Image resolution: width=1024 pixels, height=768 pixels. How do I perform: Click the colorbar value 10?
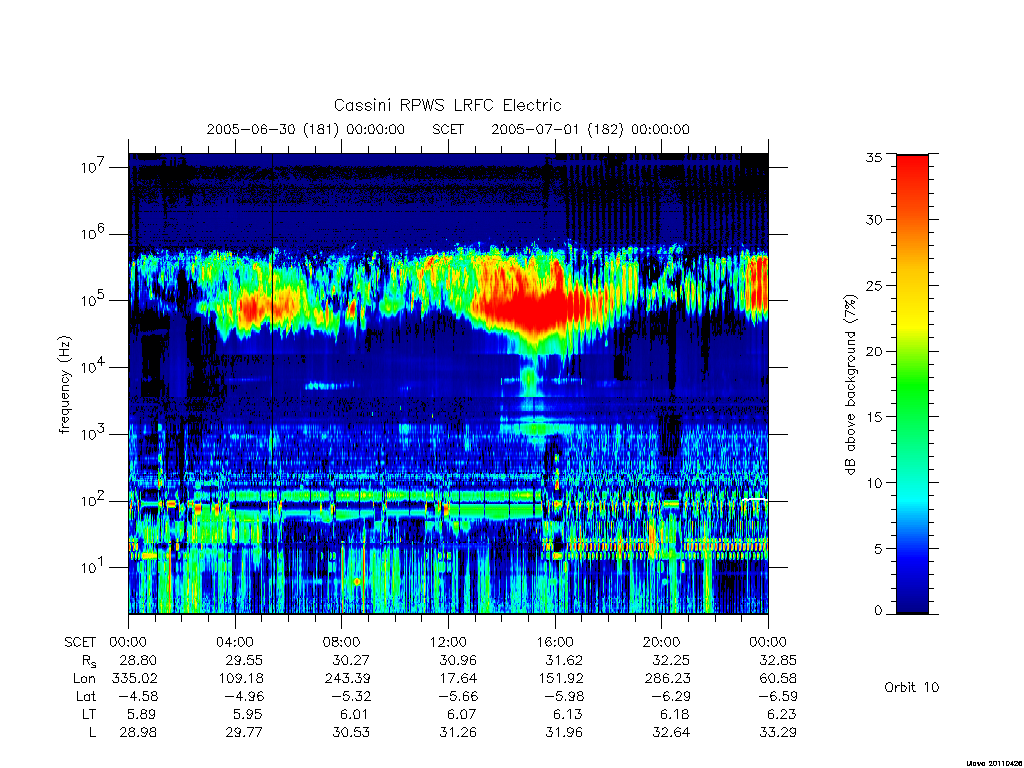tap(874, 483)
